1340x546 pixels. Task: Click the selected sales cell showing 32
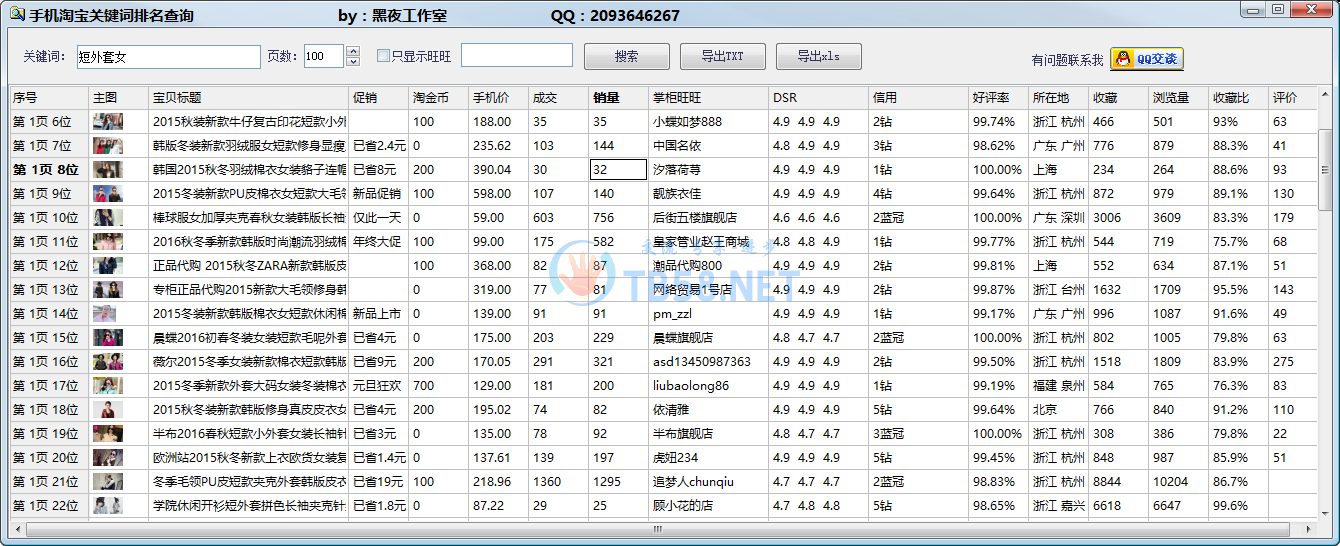(x=619, y=170)
